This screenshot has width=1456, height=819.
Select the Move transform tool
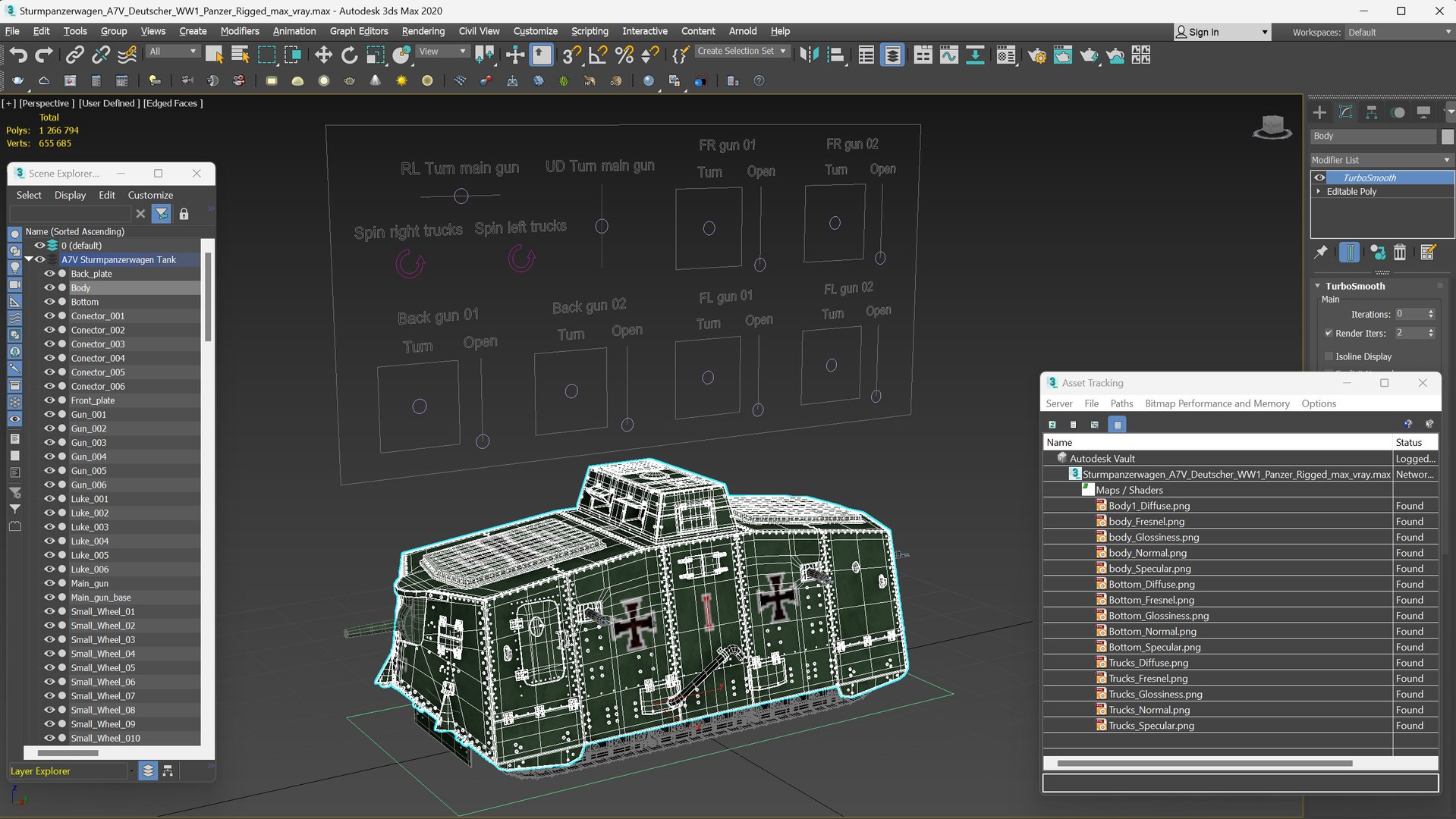[323, 55]
